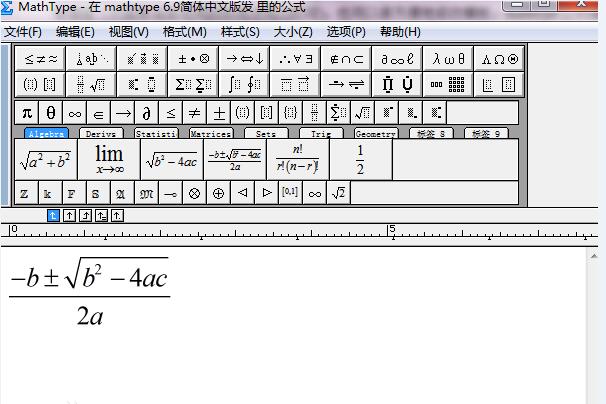Open products and set theory templates palette
The image size is (606, 404).
pyautogui.click(x=397, y=84)
